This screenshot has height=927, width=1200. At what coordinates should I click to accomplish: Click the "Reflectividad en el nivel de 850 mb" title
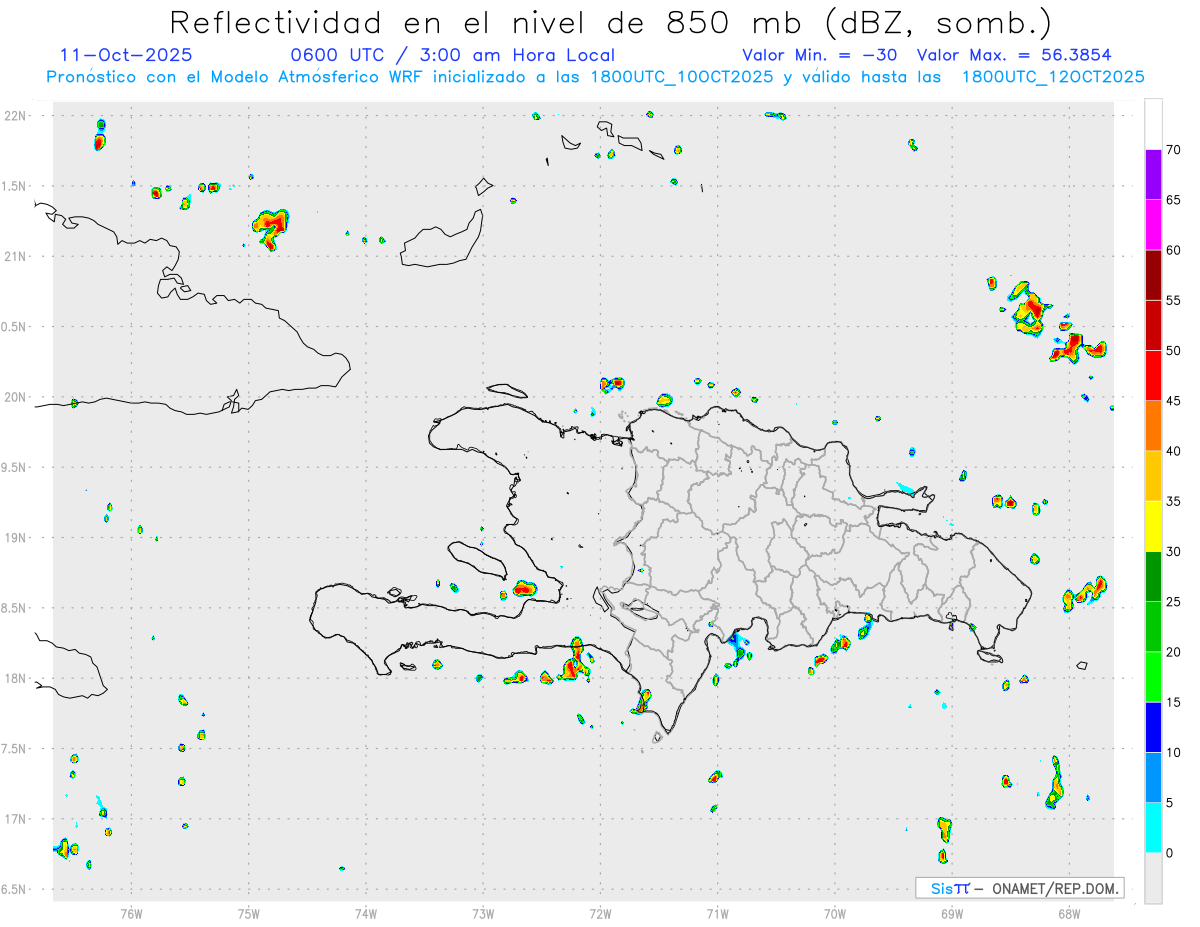click(x=610, y=22)
